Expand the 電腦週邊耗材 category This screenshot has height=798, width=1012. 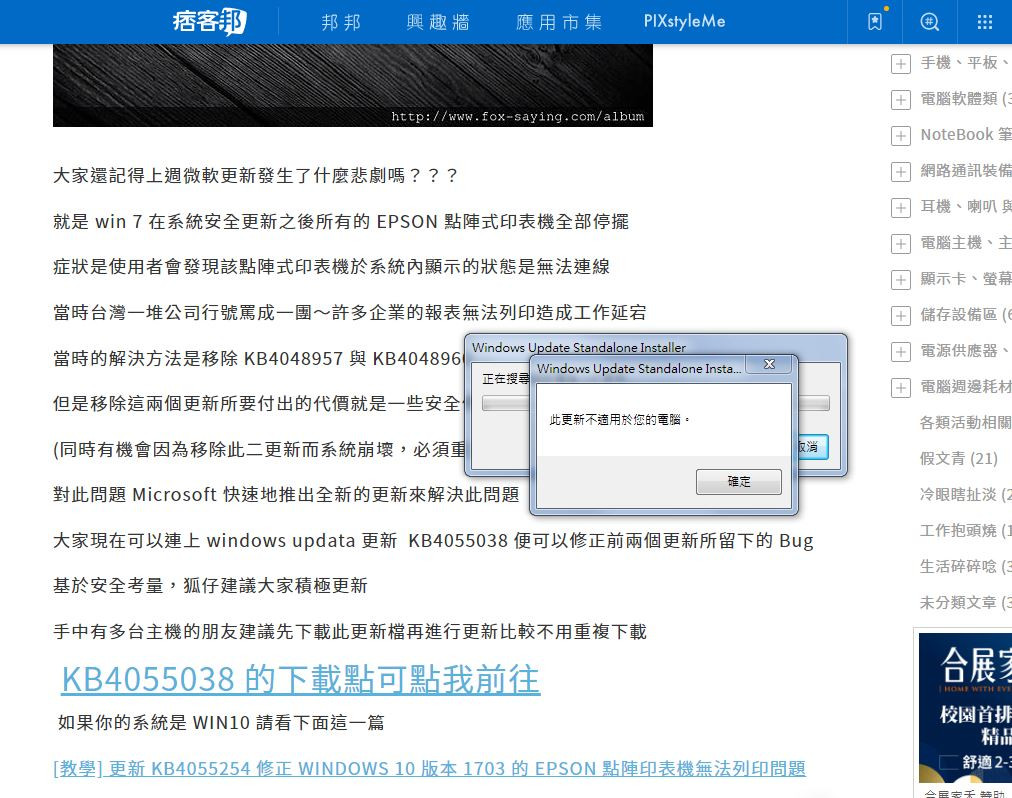(x=900, y=388)
